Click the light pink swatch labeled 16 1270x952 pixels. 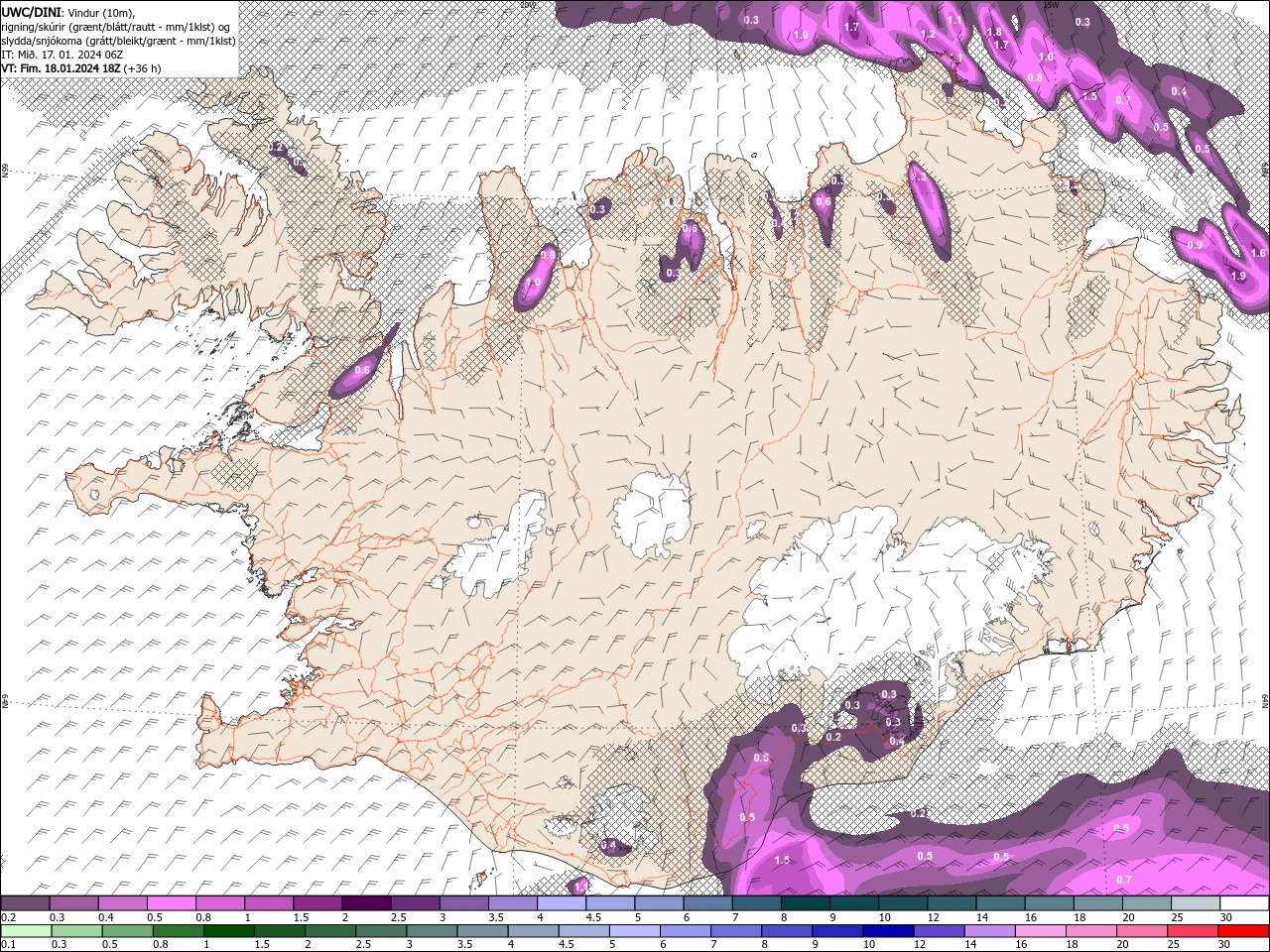click(x=1039, y=930)
